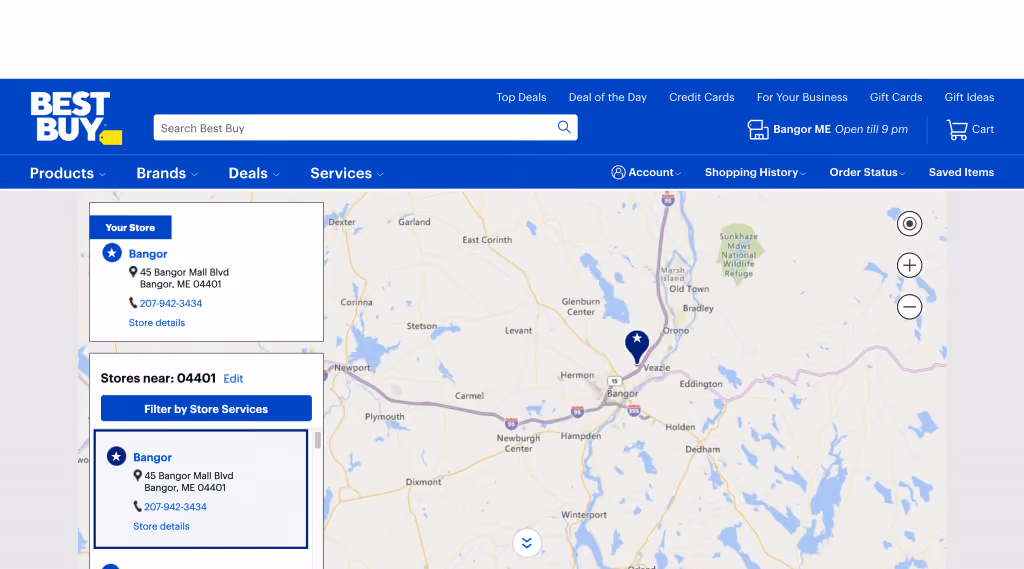Zoom in the map with plus icon
Image resolution: width=1024 pixels, height=569 pixels.
pyautogui.click(x=909, y=265)
